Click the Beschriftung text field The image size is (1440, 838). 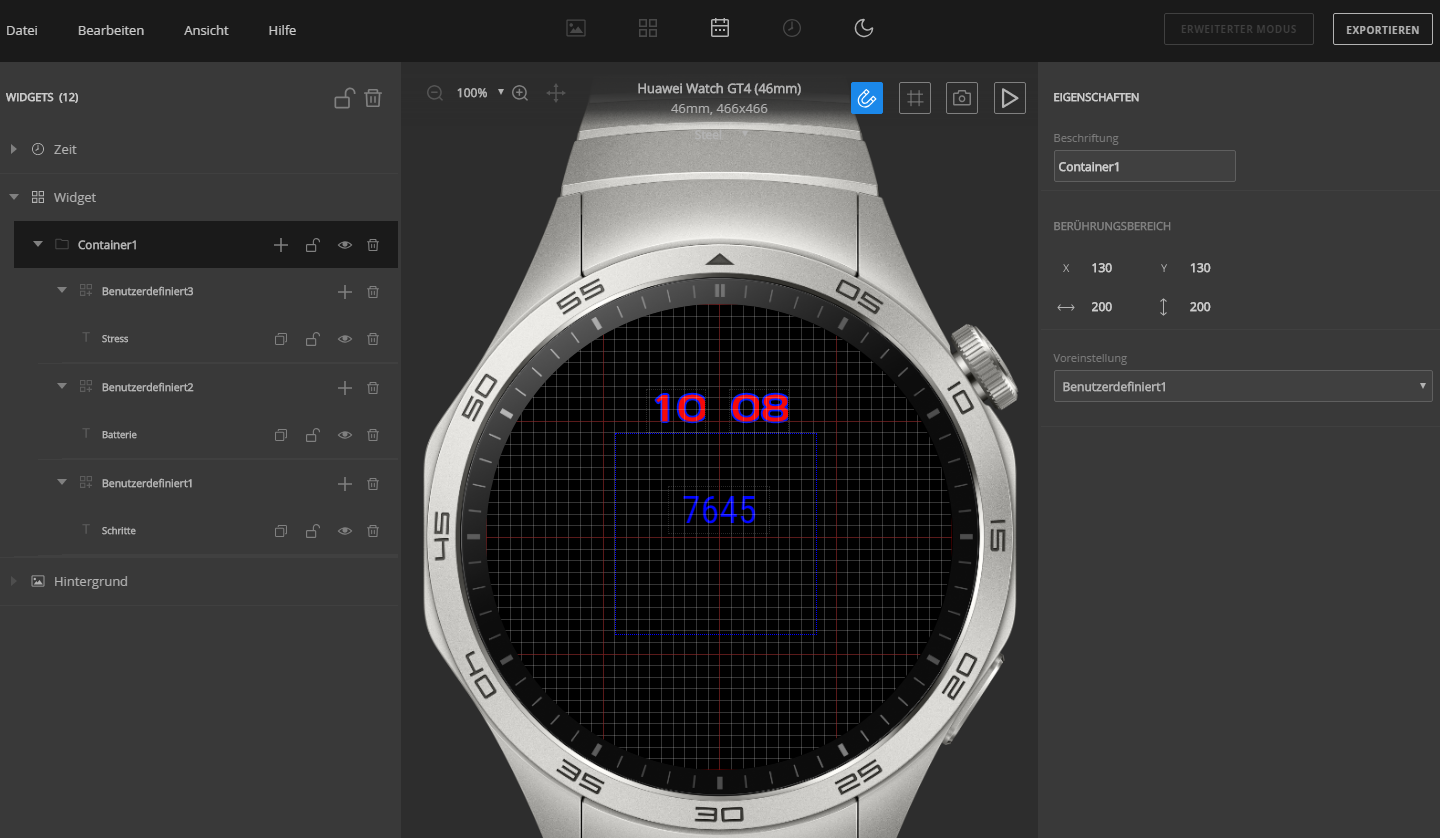tap(1144, 166)
